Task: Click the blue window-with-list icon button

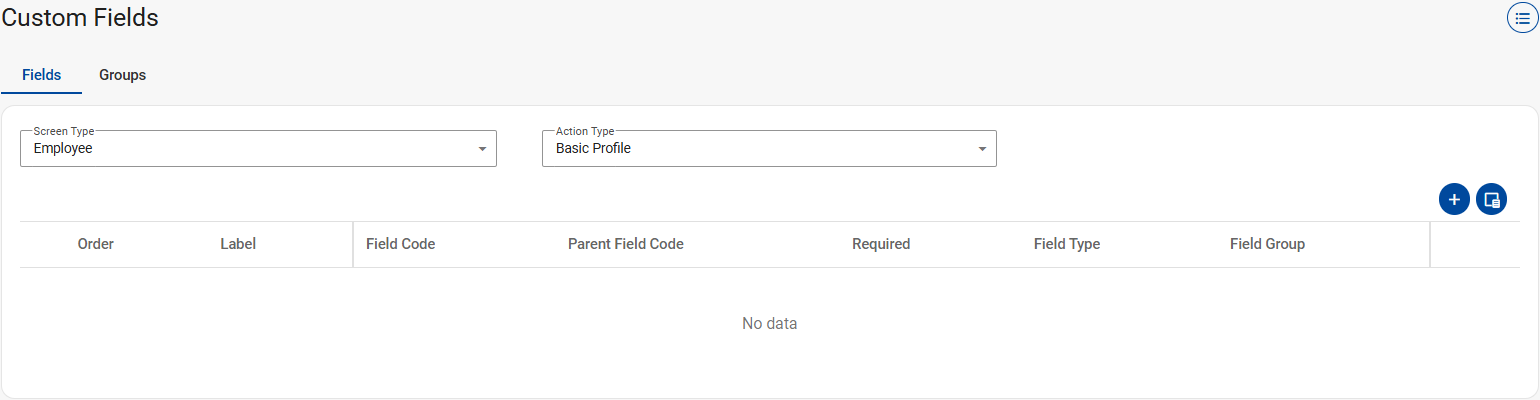Action: point(1491,199)
